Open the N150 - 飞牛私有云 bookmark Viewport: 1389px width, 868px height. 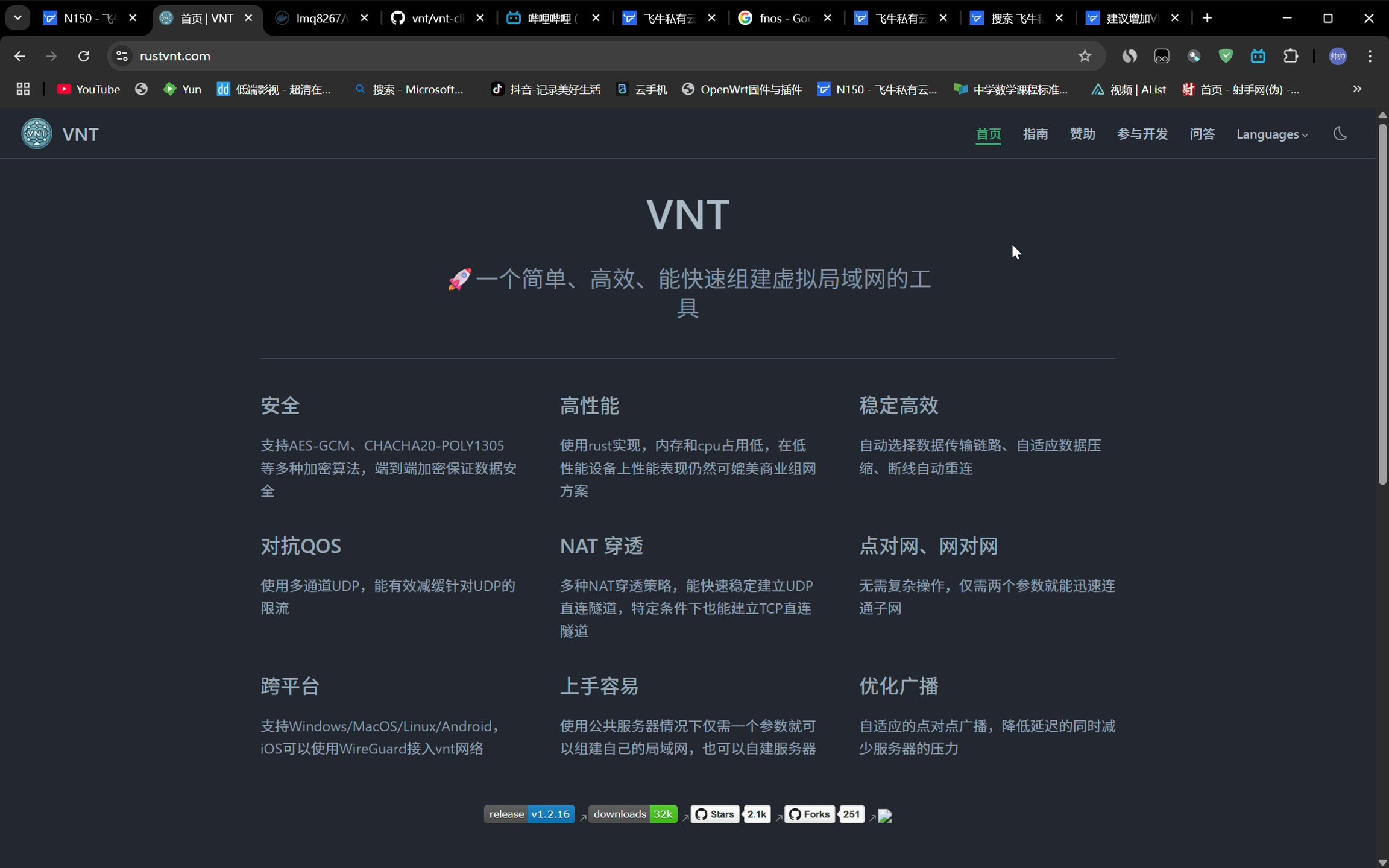click(877, 89)
